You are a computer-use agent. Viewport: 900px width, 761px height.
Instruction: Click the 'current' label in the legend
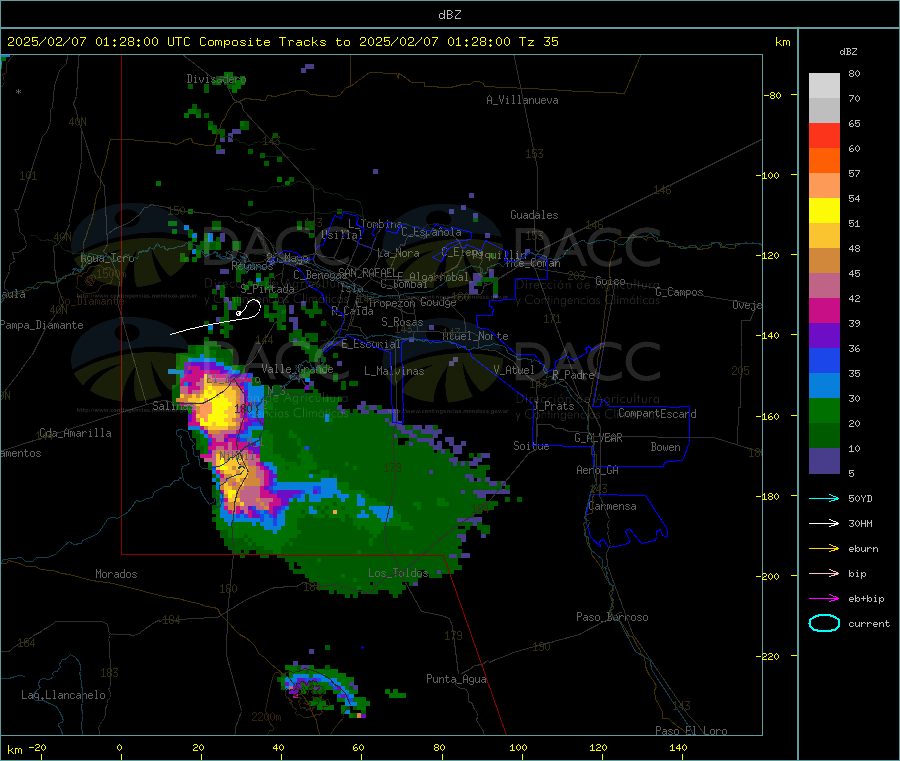click(x=869, y=623)
